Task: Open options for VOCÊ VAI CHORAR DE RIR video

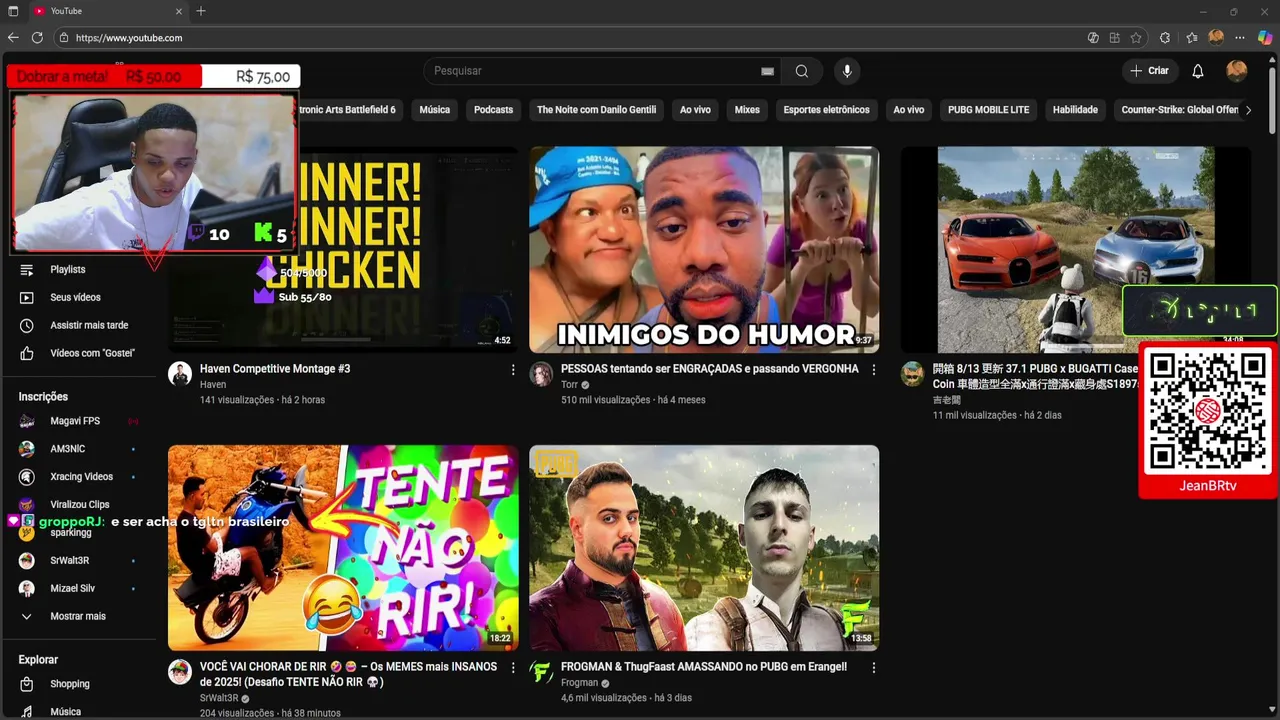Action: pyautogui.click(x=513, y=667)
